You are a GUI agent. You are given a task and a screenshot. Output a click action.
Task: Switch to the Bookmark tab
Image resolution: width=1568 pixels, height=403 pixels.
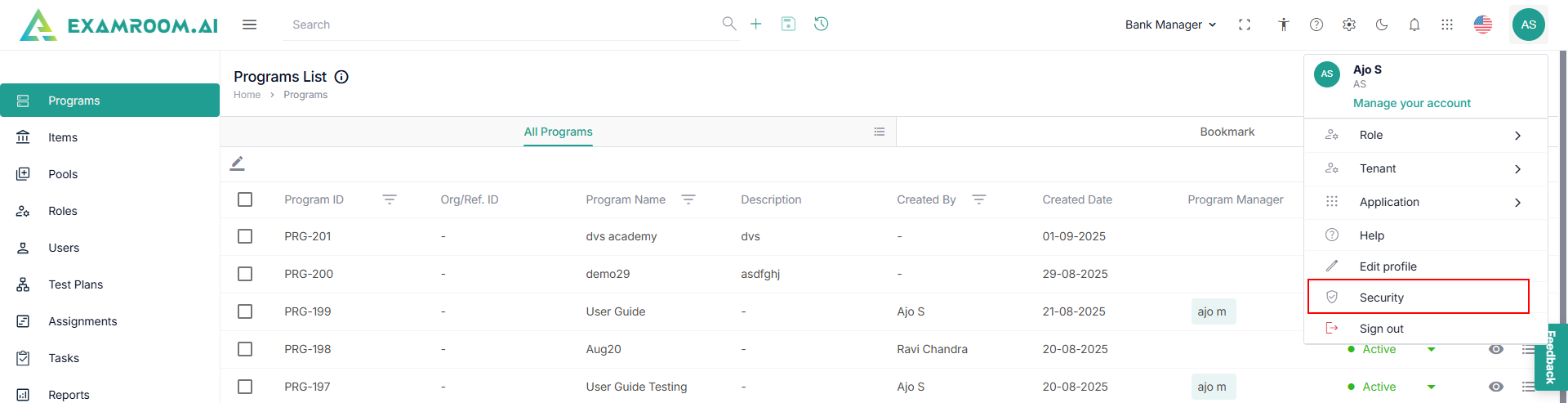[x=1227, y=132]
